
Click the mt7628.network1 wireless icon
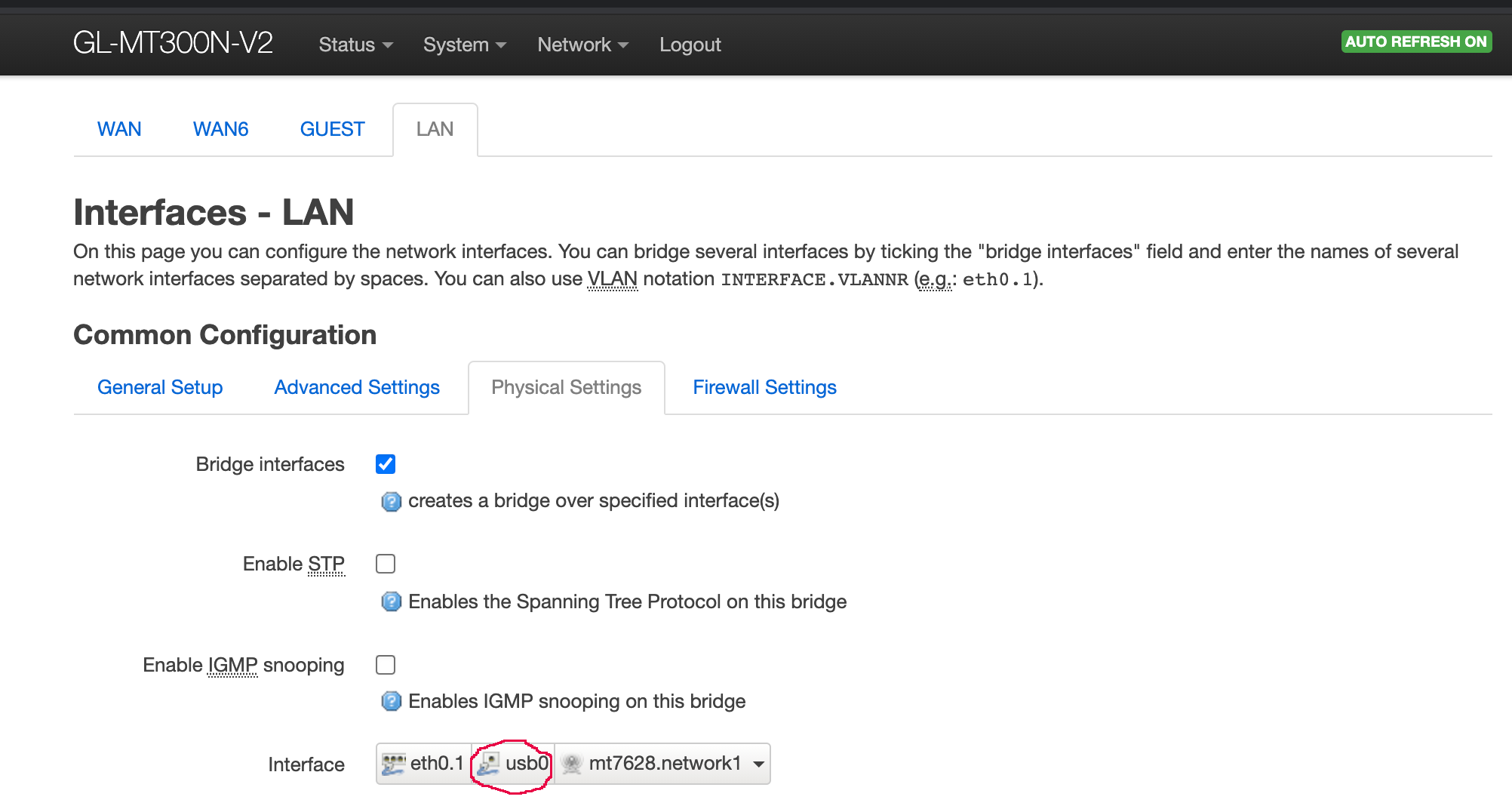pos(572,764)
